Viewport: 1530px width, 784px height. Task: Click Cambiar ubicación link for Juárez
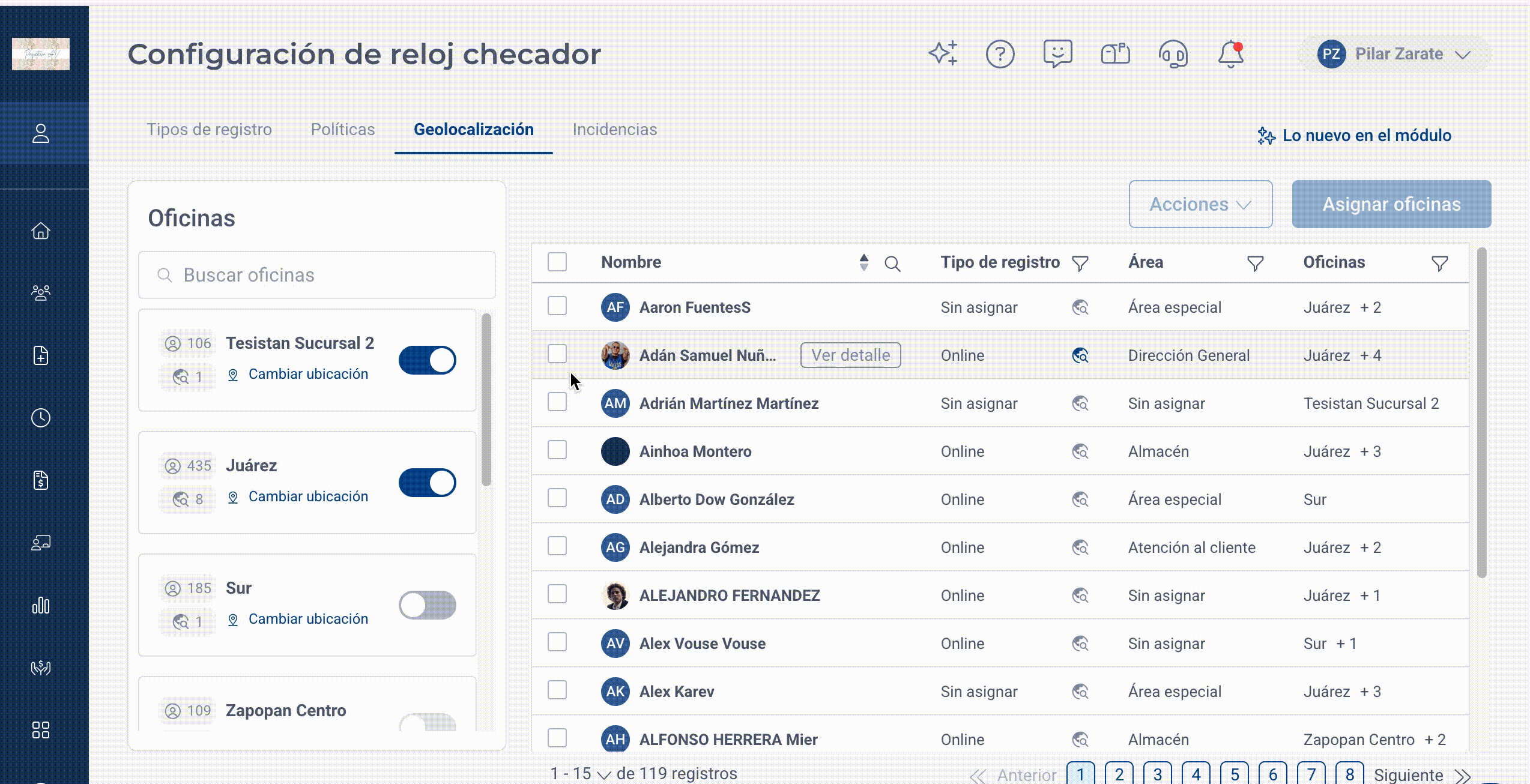coord(308,496)
